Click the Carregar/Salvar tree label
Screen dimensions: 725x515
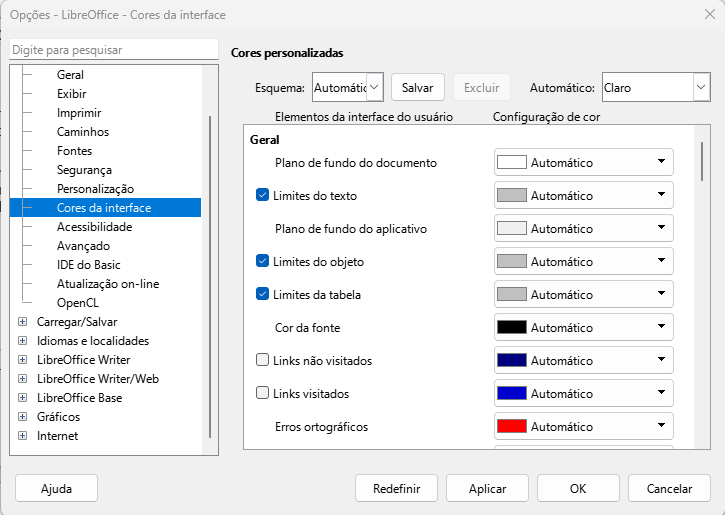pyautogui.click(x=77, y=322)
